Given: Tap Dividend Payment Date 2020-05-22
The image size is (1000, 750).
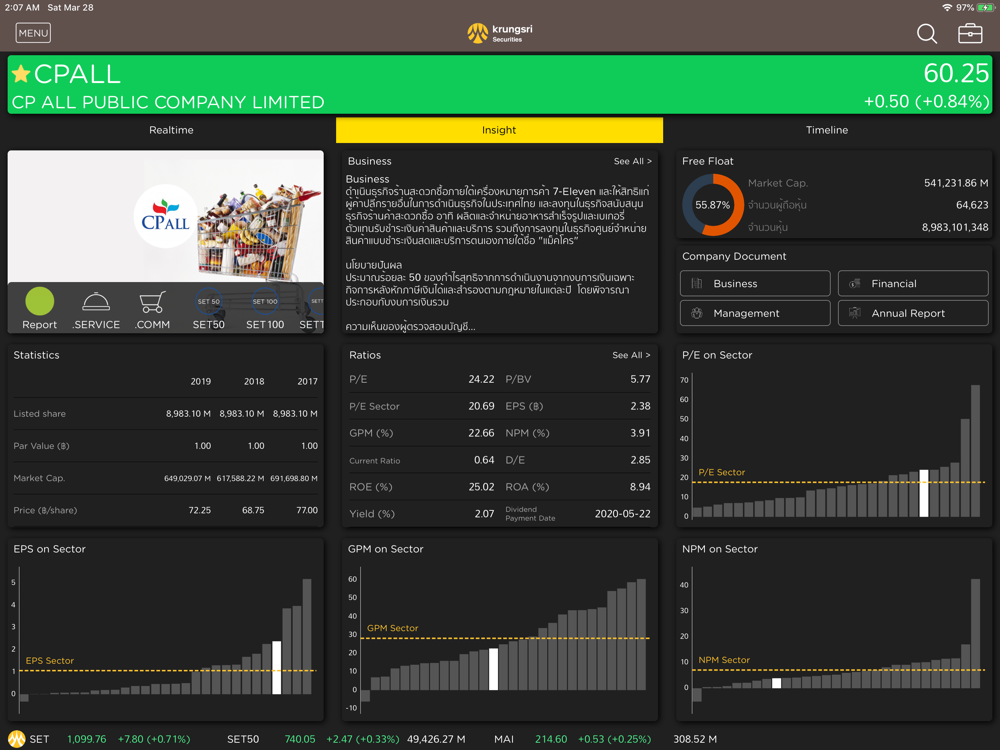Looking at the screenshot, I should click(622, 514).
